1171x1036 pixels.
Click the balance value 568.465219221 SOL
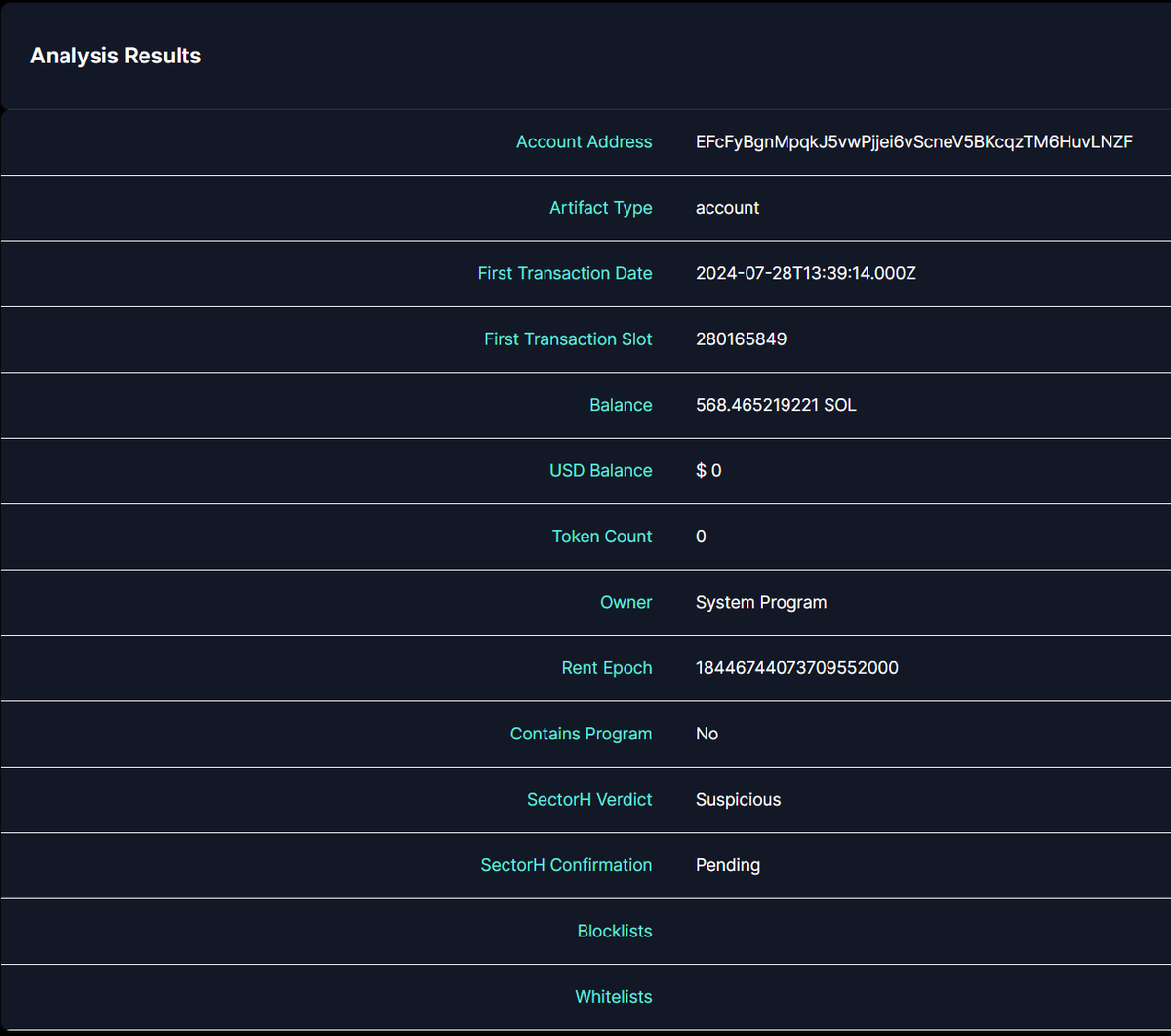(776, 405)
